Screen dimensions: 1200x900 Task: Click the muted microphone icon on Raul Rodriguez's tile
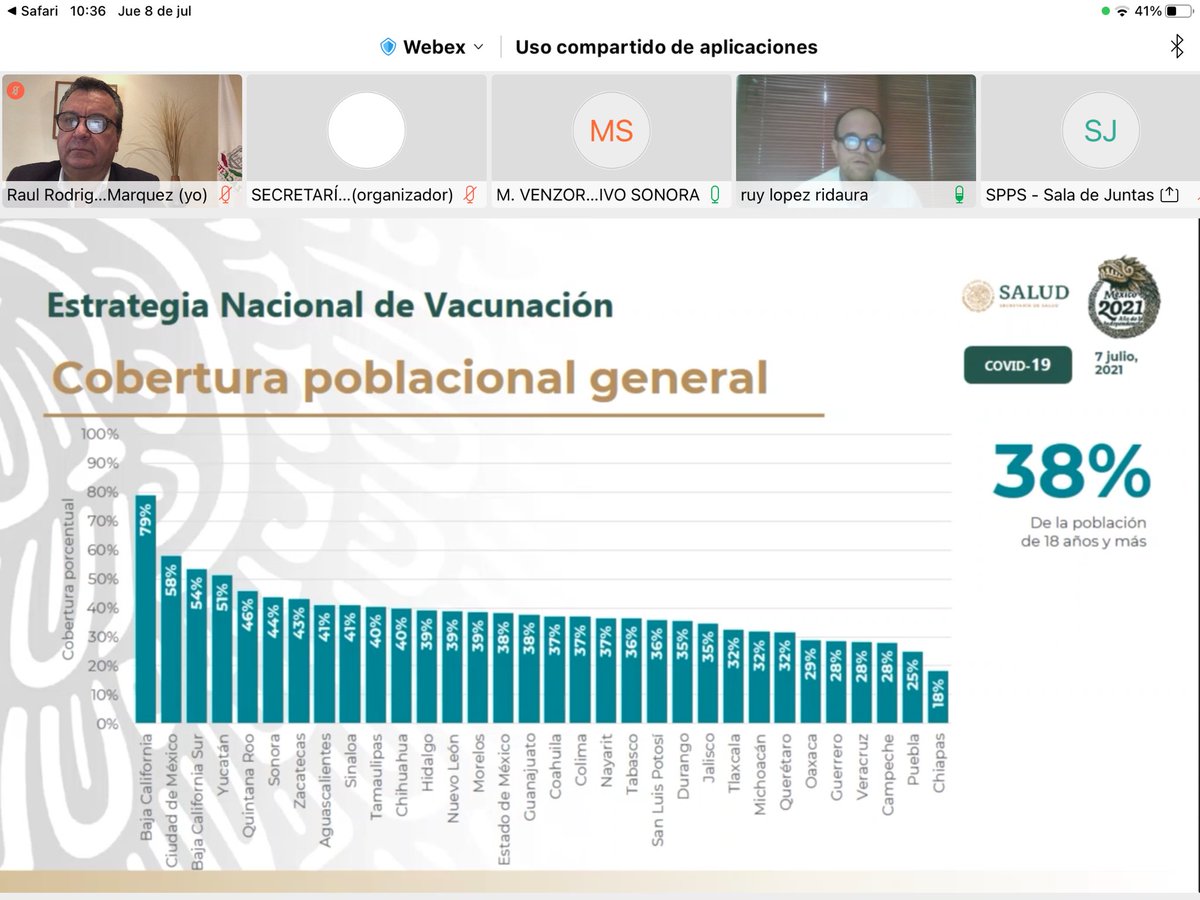(227, 196)
